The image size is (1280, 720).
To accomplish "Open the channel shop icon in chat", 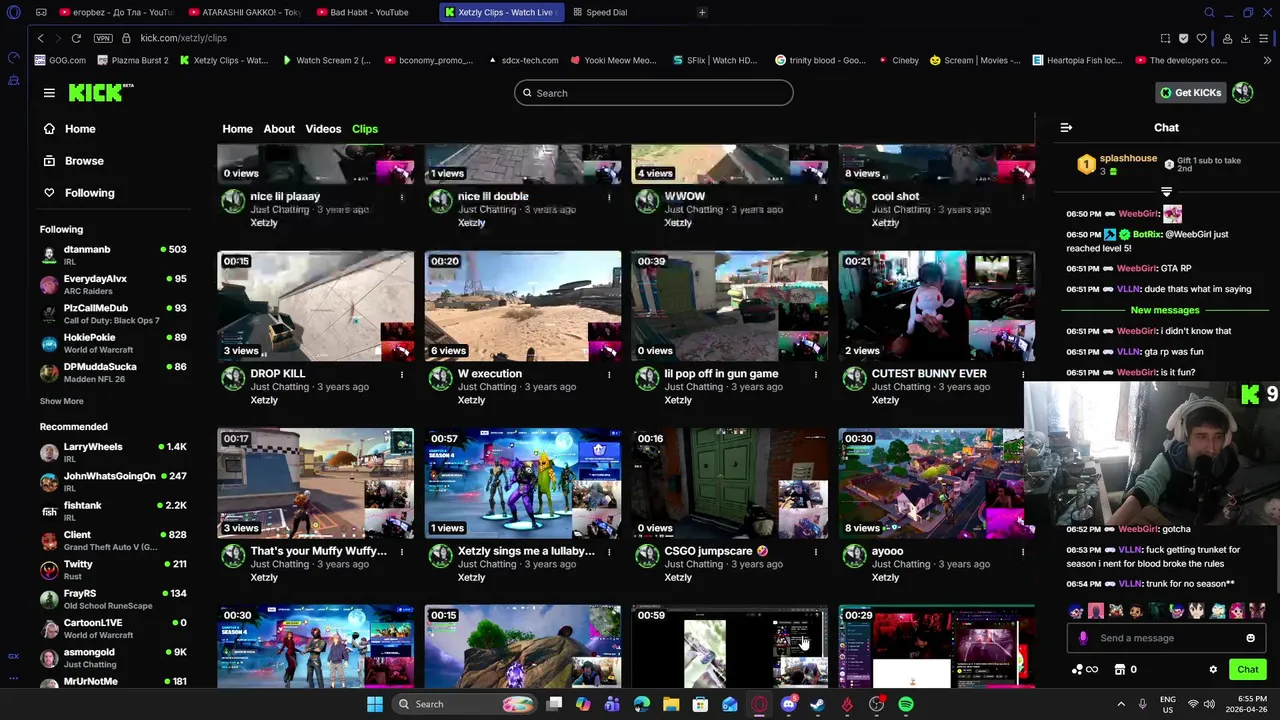I will click(x=1120, y=670).
